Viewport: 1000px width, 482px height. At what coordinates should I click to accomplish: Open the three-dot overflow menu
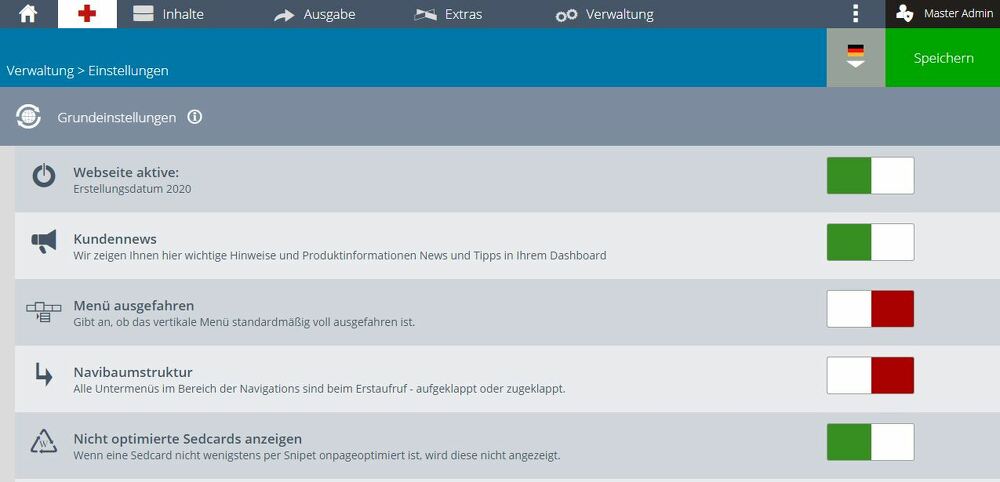tap(855, 14)
